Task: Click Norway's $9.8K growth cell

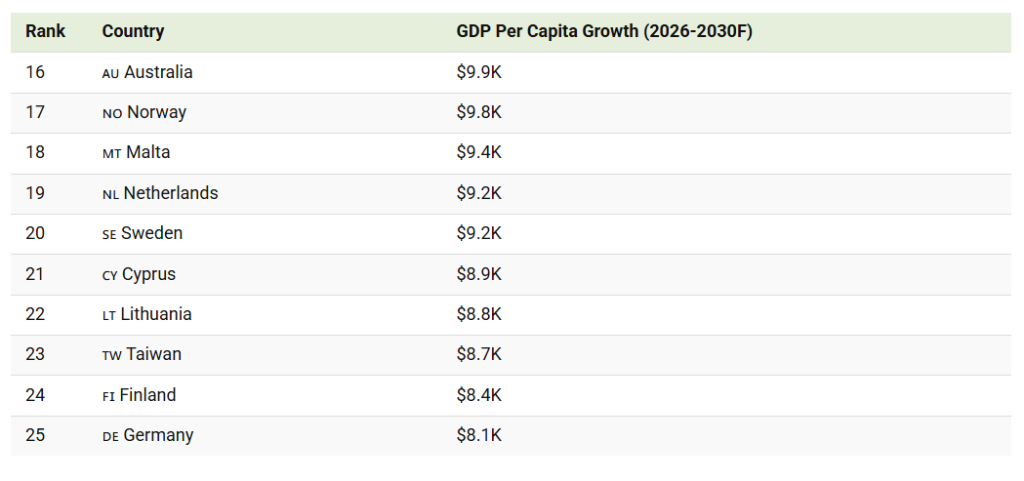Action: coord(479,113)
